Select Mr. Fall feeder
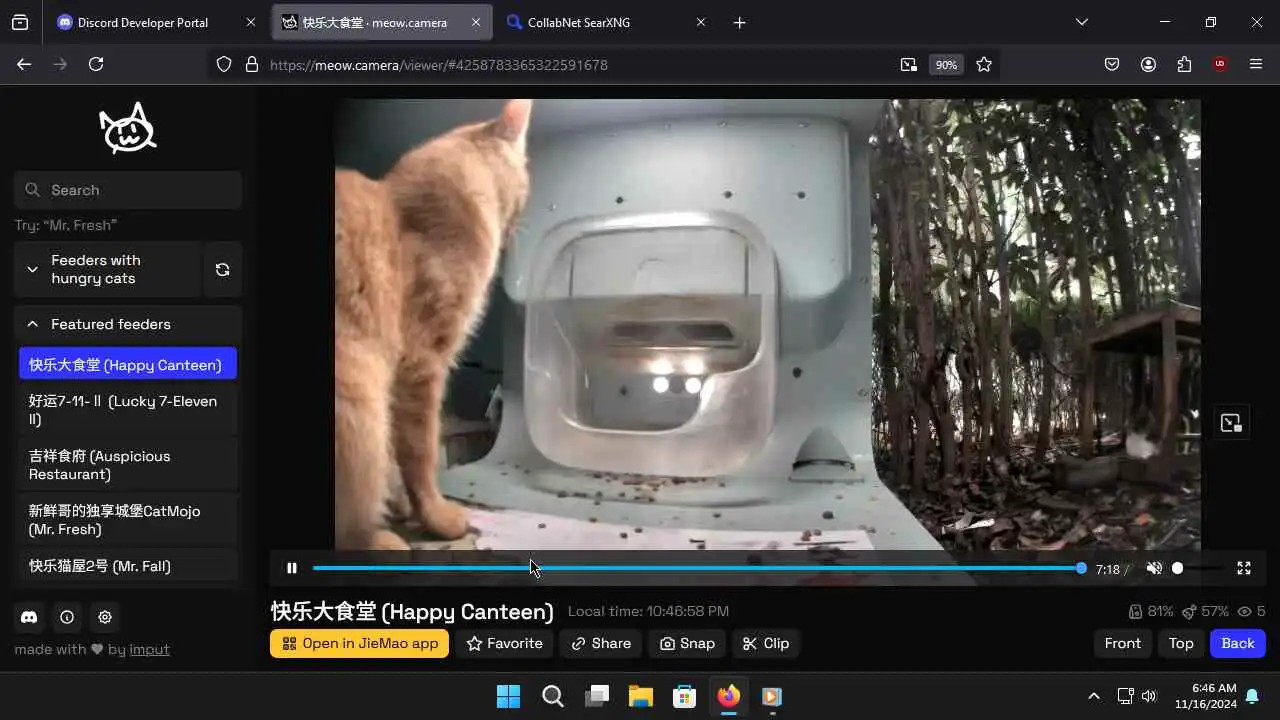 pos(128,566)
